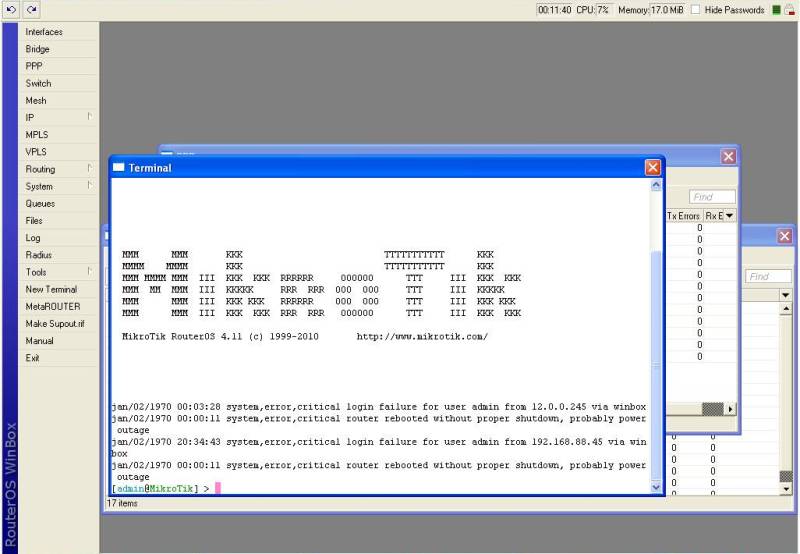Click the red lock icon at top right

pyautogui.click(x=789, y=10)
